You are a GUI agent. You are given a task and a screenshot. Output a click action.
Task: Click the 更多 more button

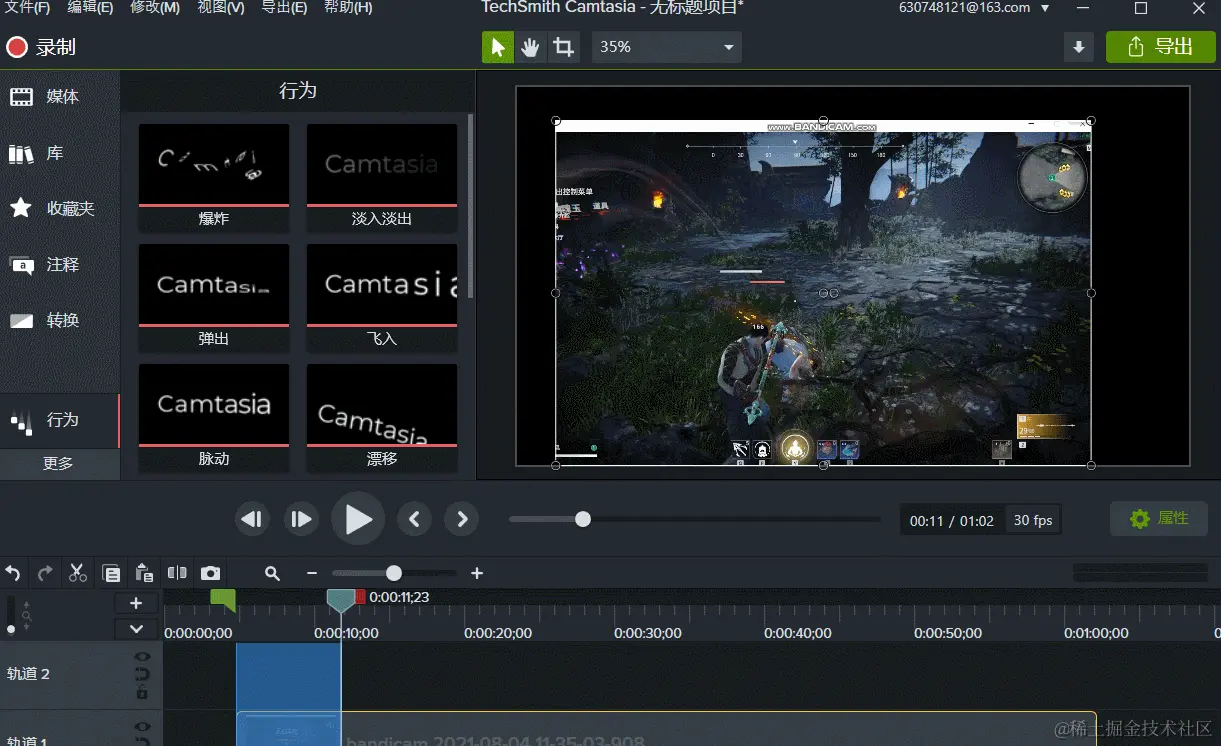tap(59, 464)
